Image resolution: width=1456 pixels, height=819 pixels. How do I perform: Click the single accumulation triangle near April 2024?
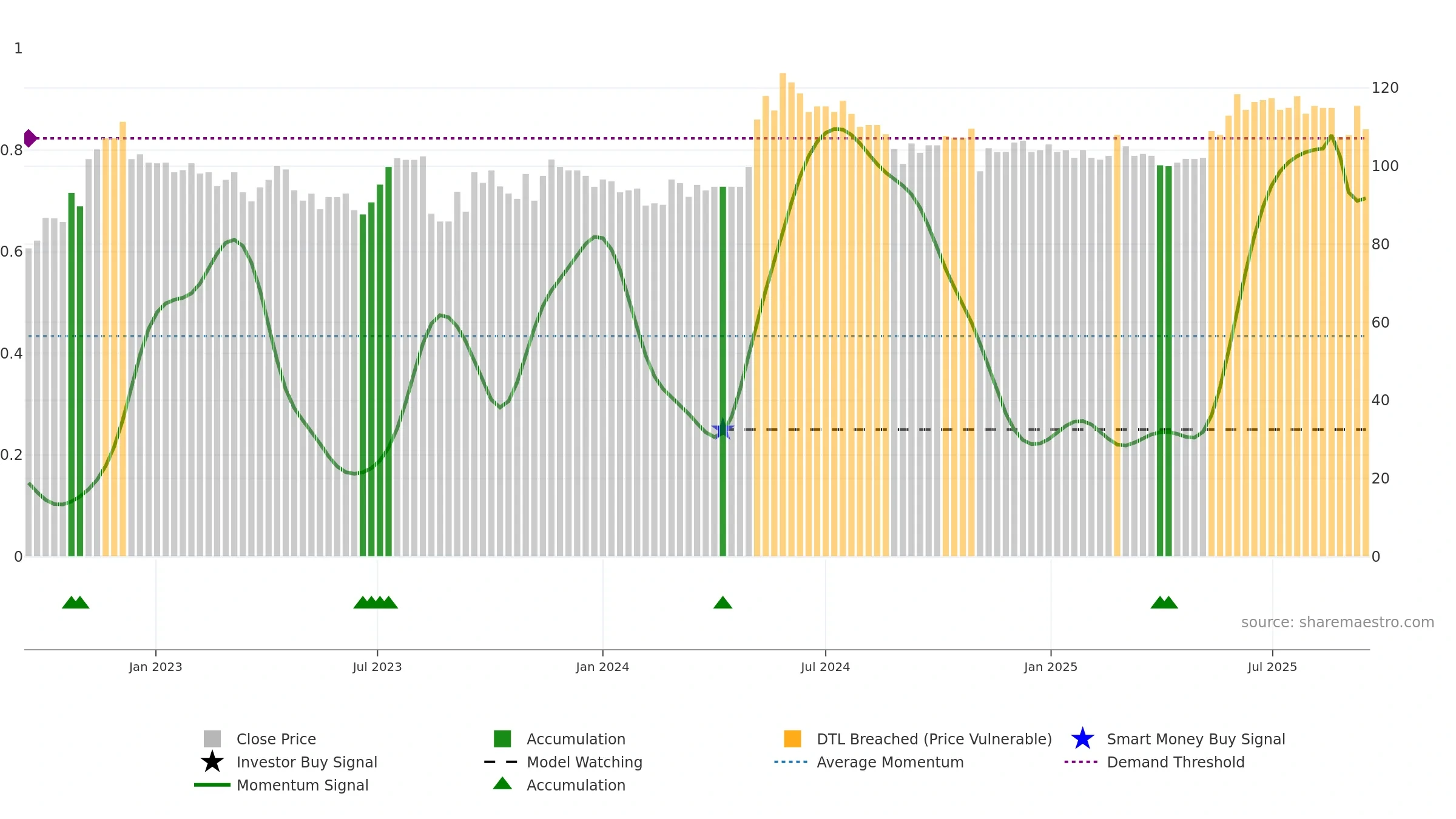click(723, 602)
